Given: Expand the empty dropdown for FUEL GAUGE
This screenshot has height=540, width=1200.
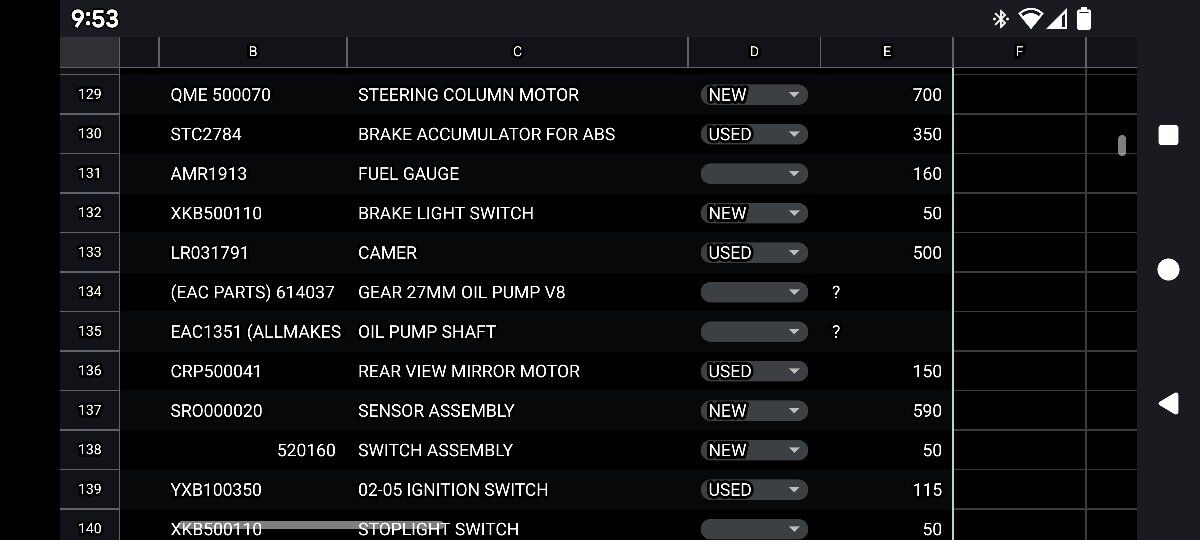Looking at the screenshot, I should click(x=754, y=174).
